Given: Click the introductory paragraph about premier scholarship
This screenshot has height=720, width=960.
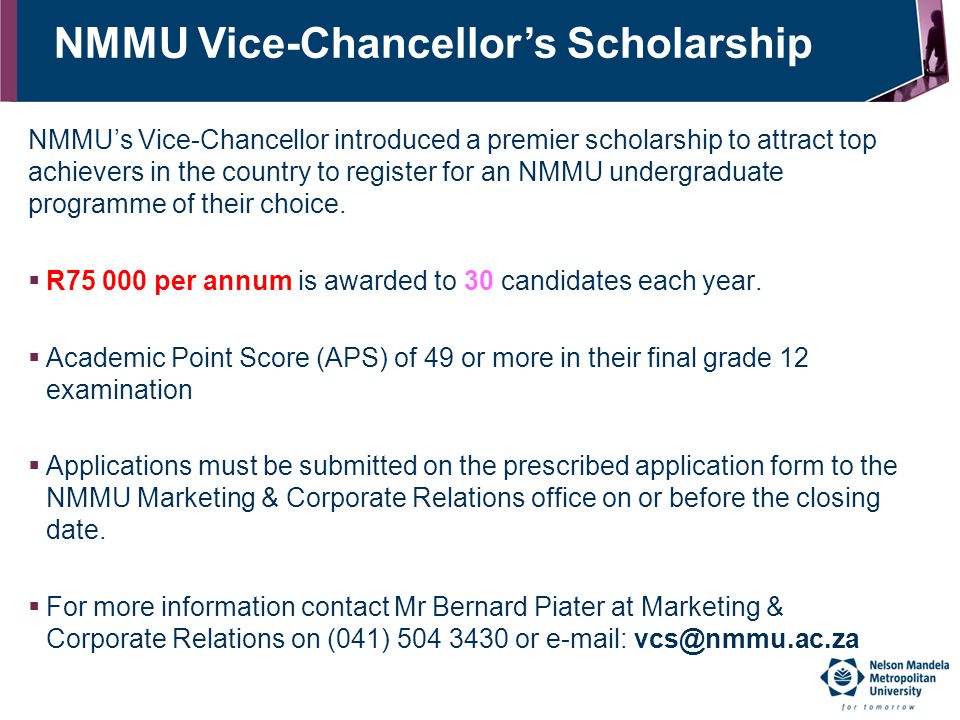Looking at the screenshot, I should (x=452, y=172).
